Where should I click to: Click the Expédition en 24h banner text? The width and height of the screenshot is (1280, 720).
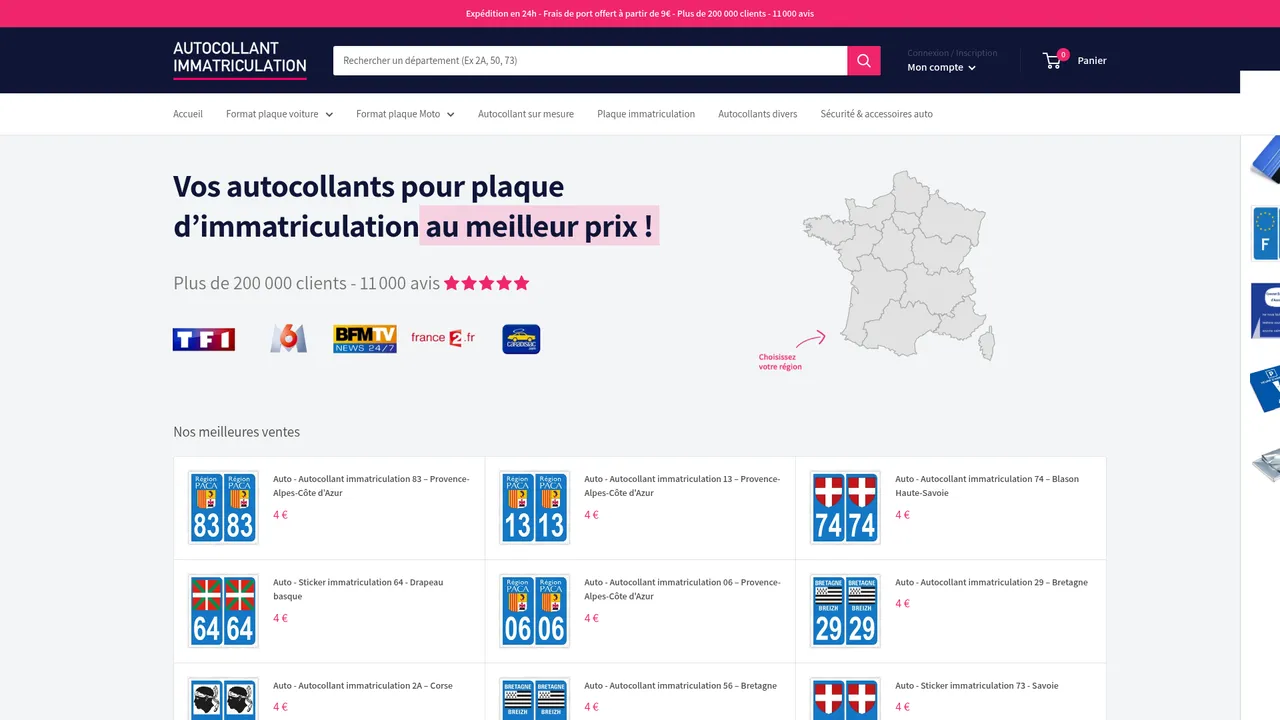click(640, 14)
